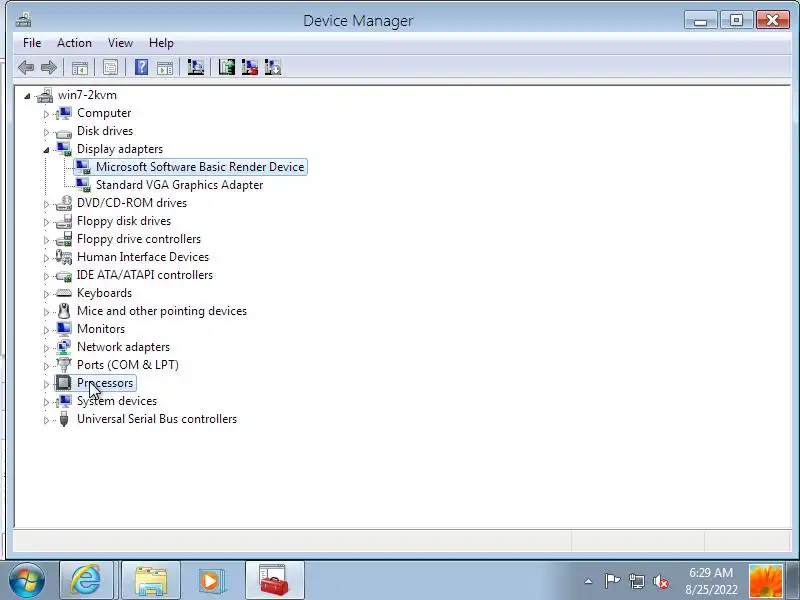Image resolution: width=800 pixels, height=600 pixels.
Task: Click the Forward arrow toolbar icon
Action: [49, 67]
